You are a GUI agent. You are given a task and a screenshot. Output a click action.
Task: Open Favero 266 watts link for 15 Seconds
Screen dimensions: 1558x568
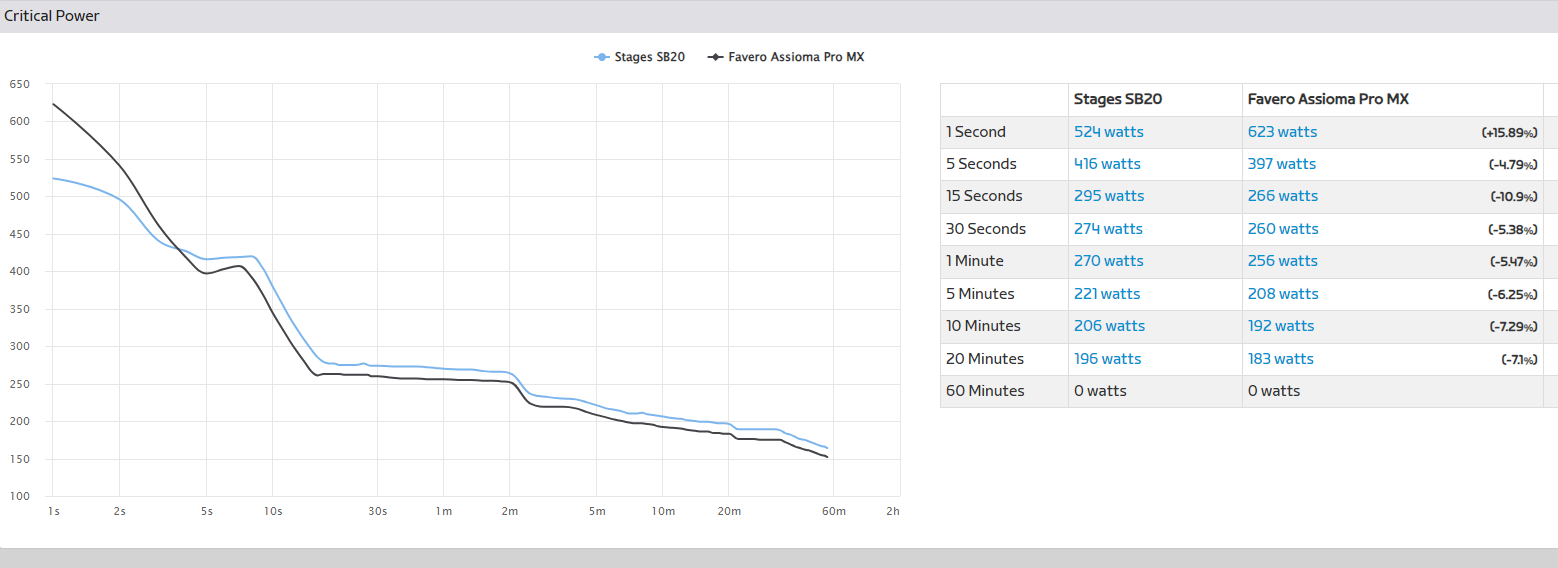click(x=1283, y=196)
